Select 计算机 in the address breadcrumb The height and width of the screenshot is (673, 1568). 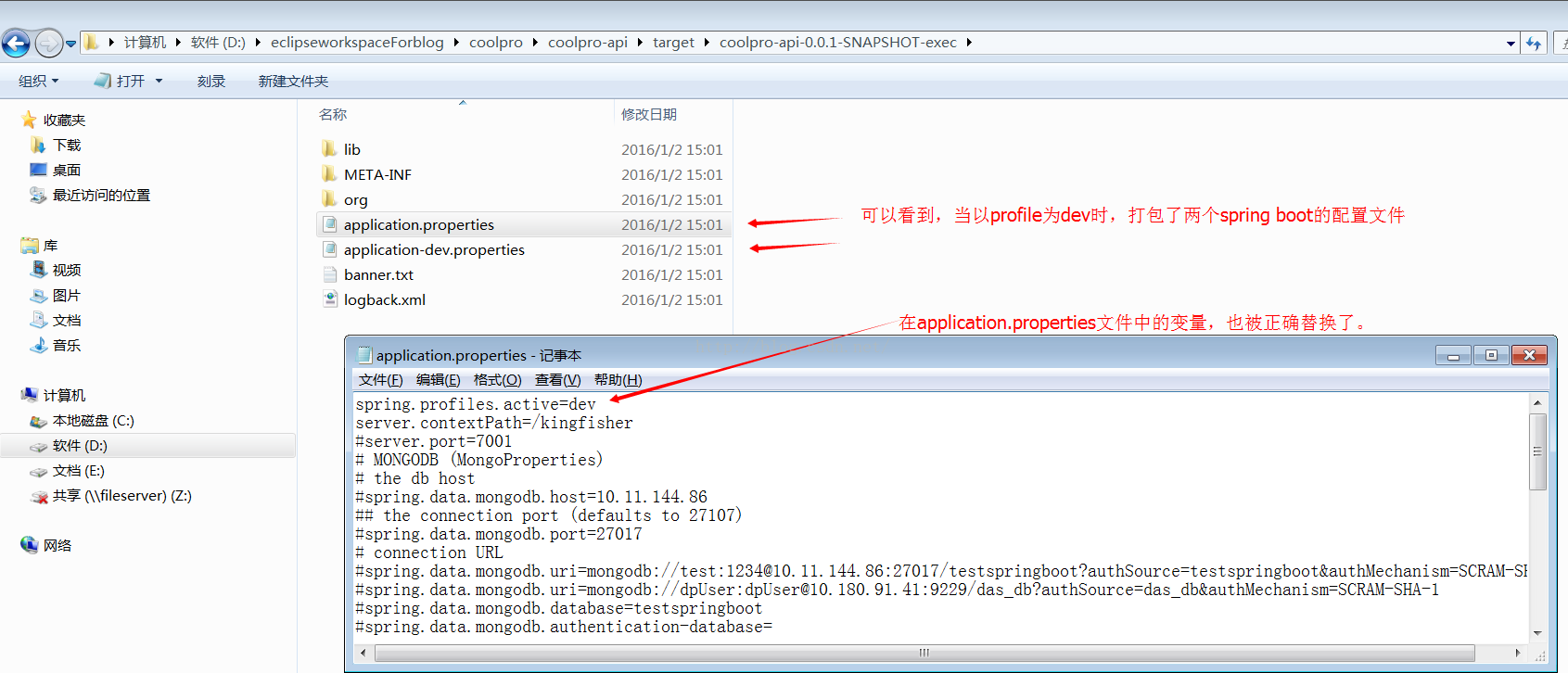click(x=145, y=43)
